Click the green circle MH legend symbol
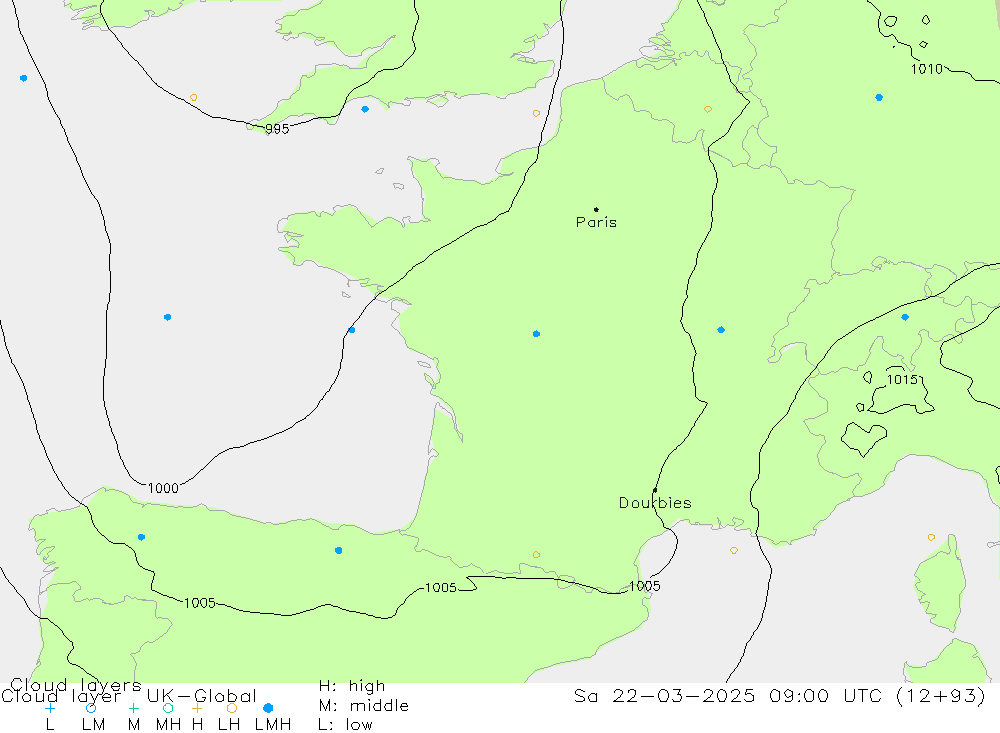The height and width of the screenshot is (733, 1000). pyautogui.click(x=168, y=708)
